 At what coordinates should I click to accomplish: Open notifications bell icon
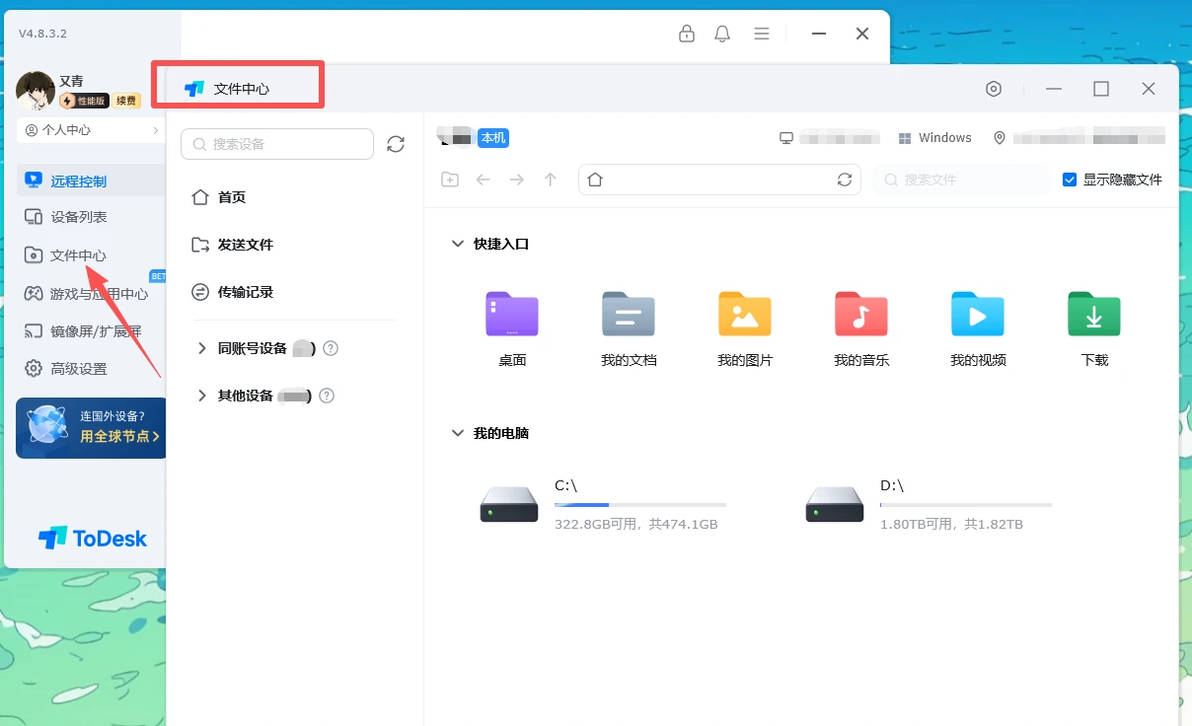coord(722,33)
